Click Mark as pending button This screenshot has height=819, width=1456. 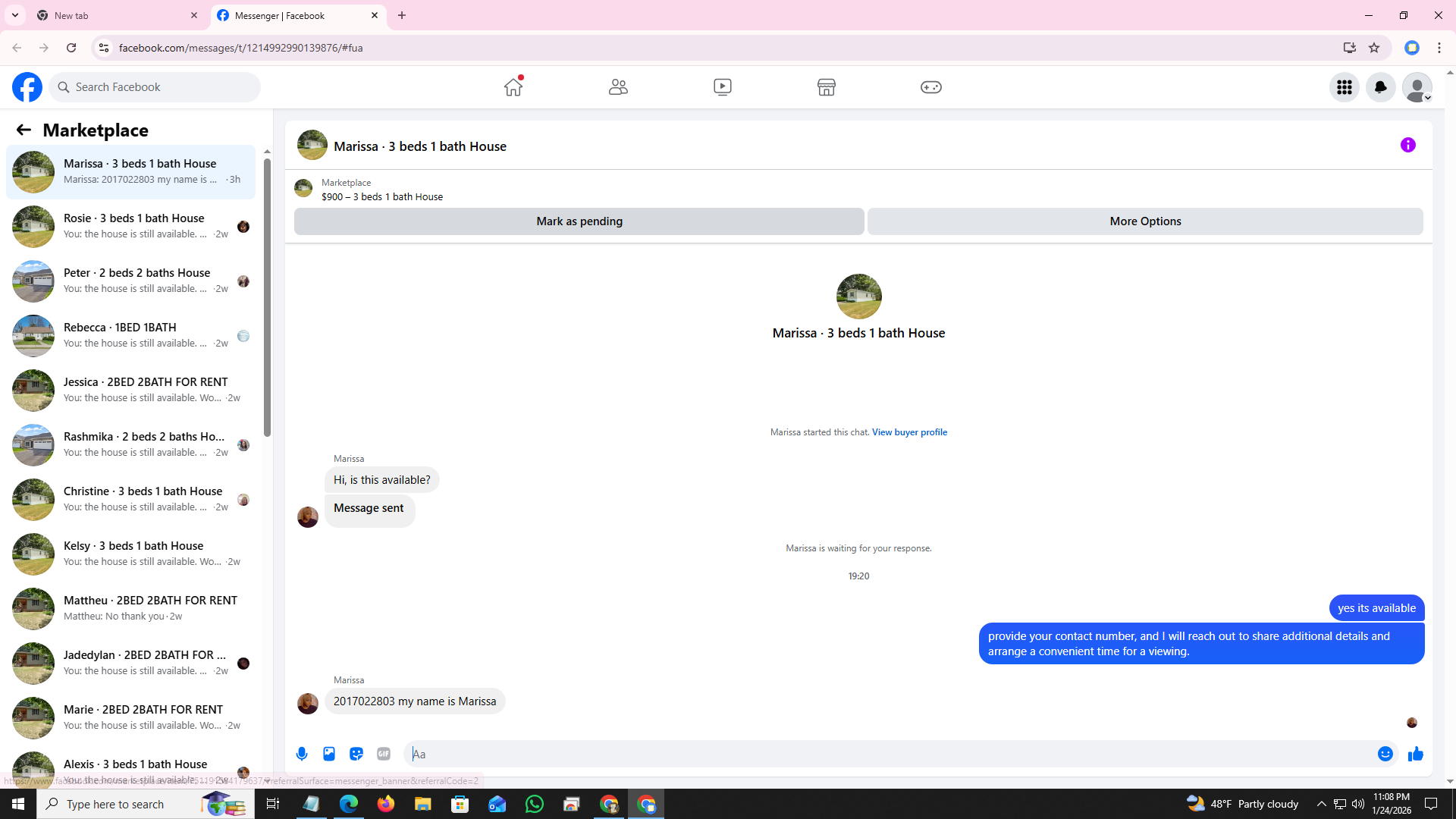coord(579,221)
